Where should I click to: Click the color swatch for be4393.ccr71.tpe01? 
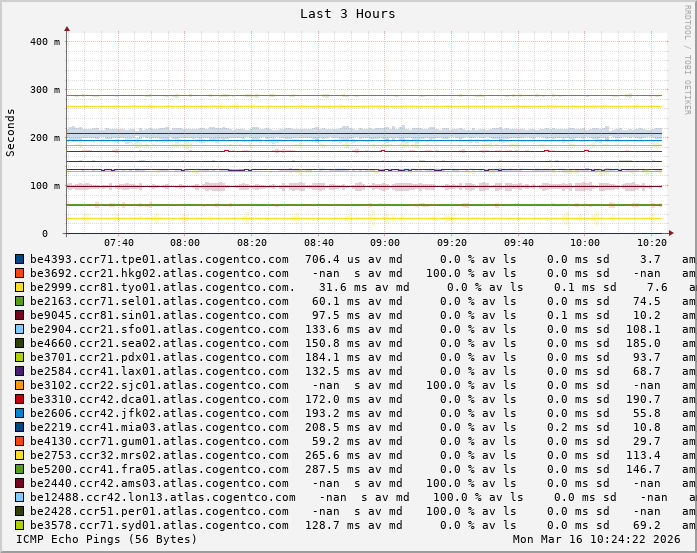(x=19, y=259)
